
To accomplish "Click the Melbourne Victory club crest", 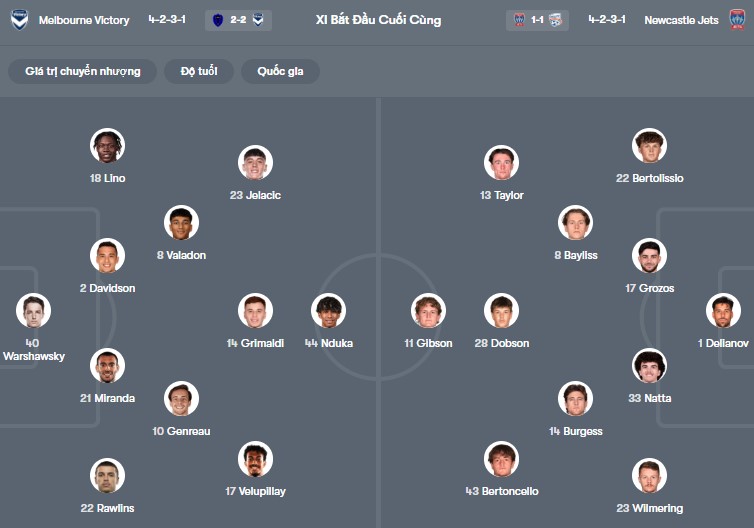I will [x=19, y=20].
